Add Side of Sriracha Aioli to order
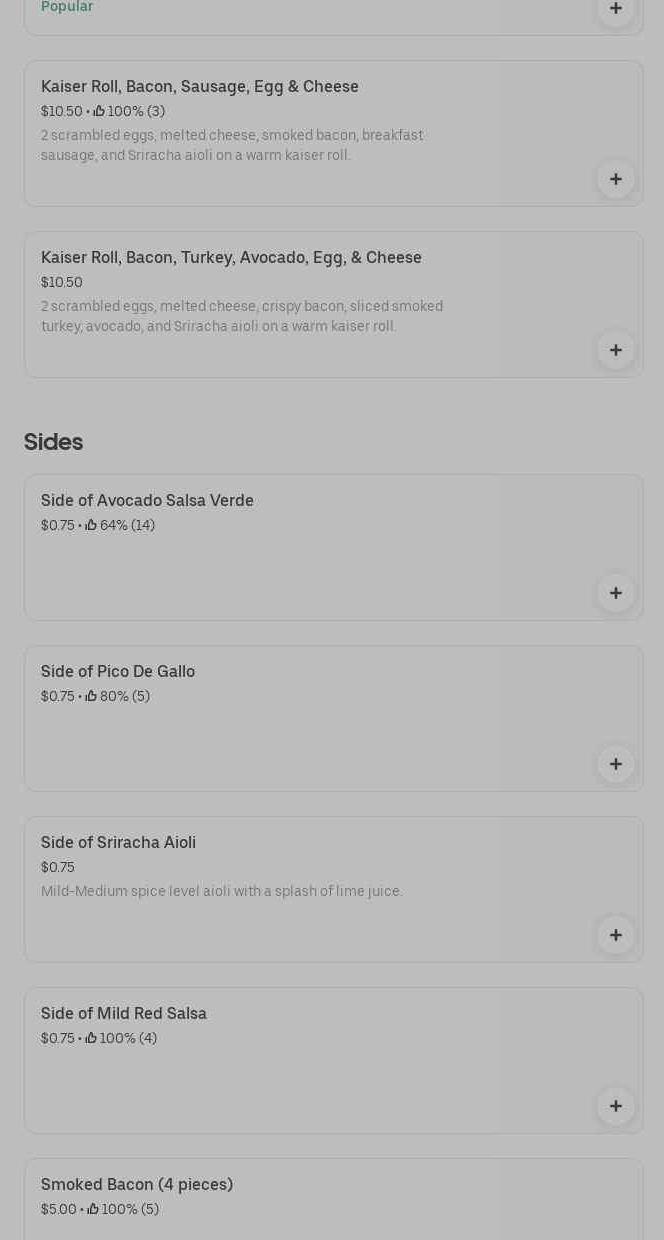664x1240 pixels. pyautogui.click(x=615, y=935)
